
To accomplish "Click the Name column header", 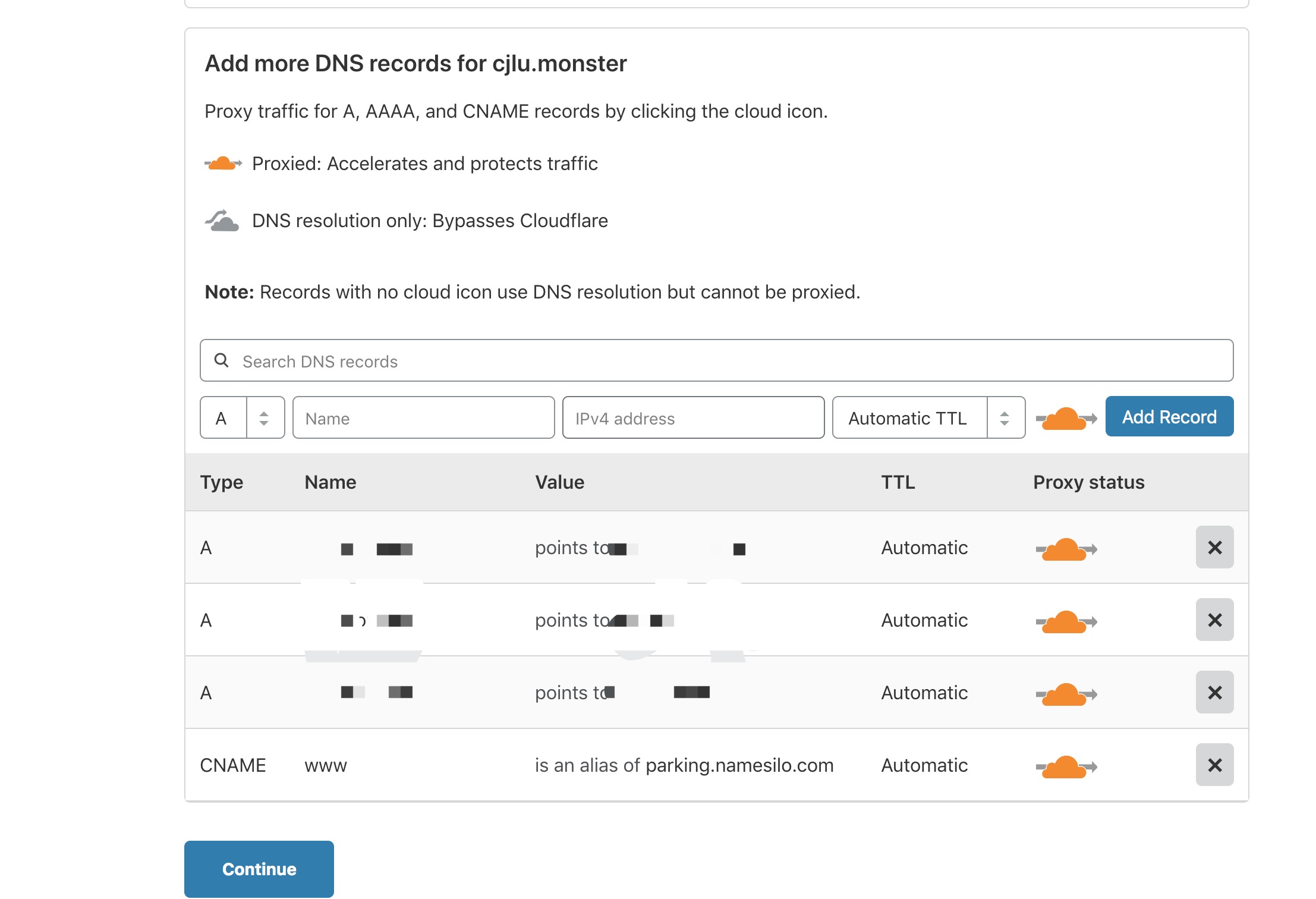I will 330,482.
